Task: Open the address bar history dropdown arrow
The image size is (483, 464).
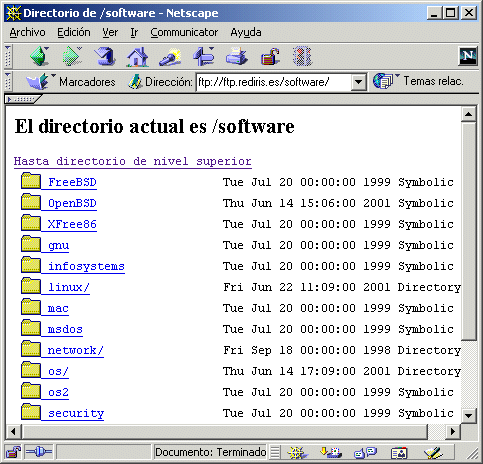Action: click(359, 82)
